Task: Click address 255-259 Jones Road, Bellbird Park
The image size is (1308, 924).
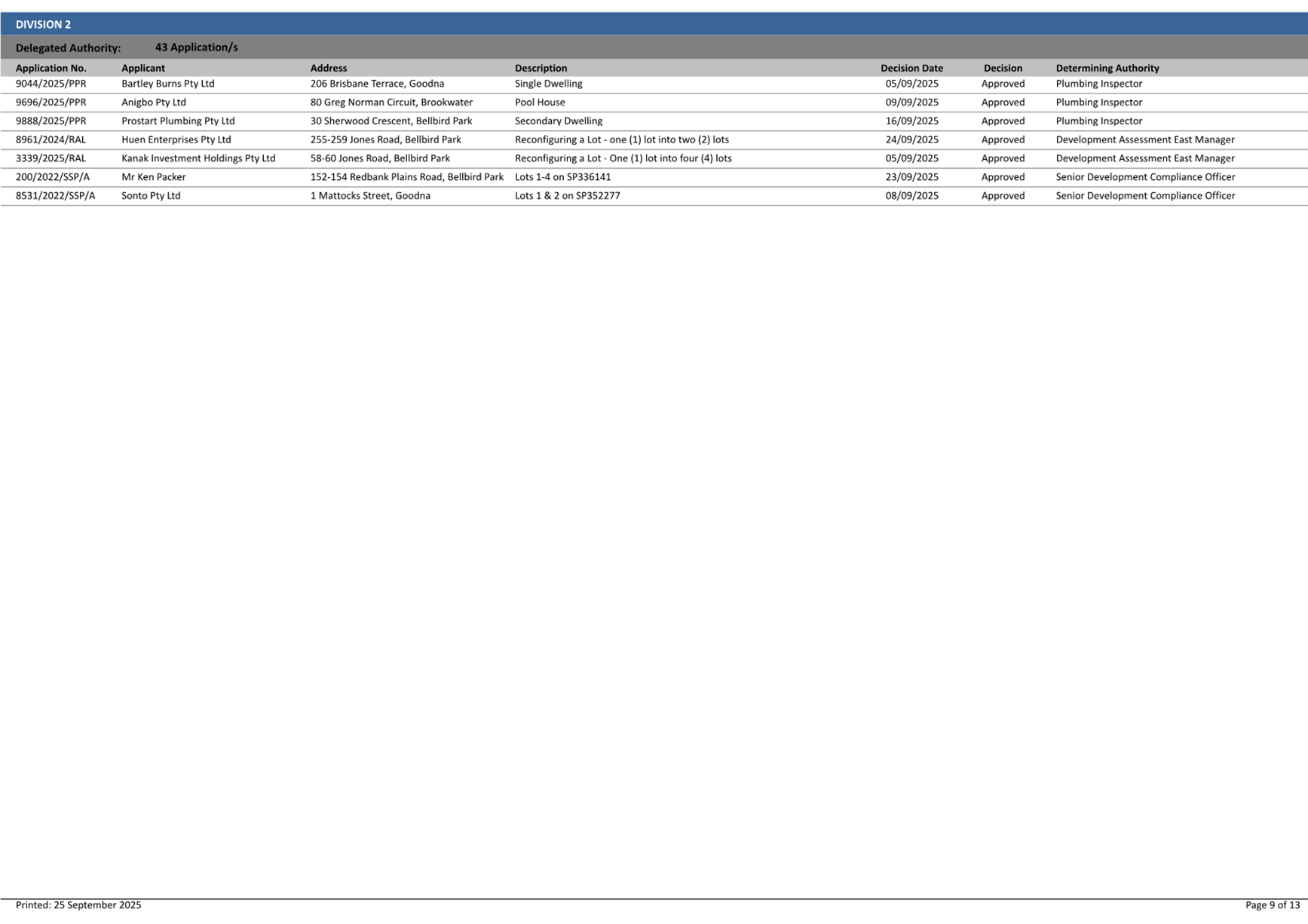Action: pos(385,139)
